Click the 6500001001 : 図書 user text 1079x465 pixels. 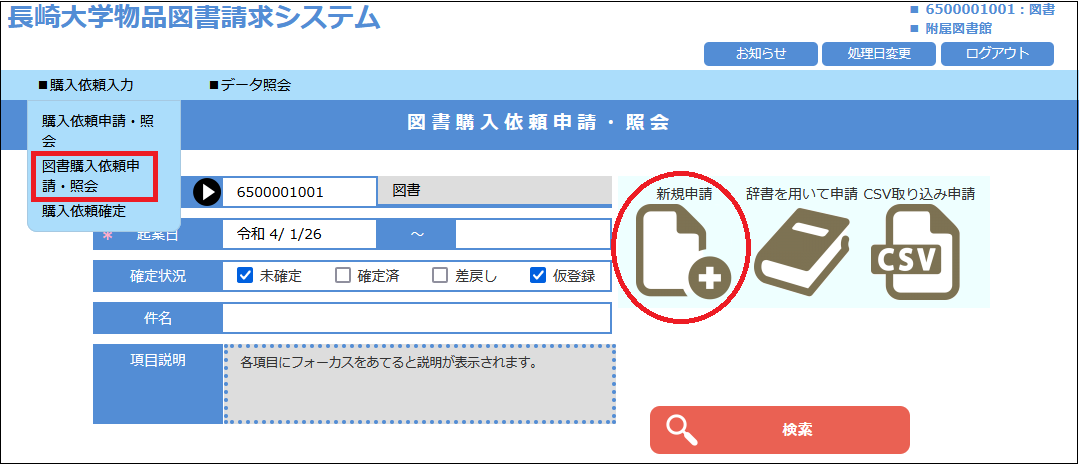point(990,10)
